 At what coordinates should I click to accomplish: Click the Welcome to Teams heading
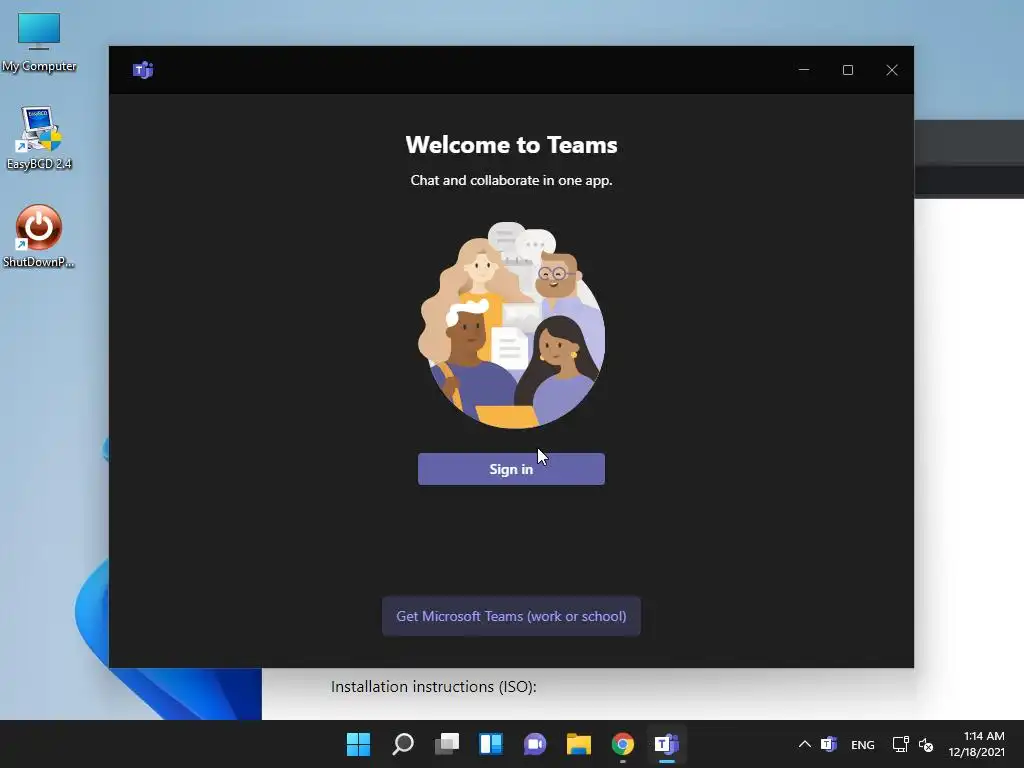(x=511, y=144)
